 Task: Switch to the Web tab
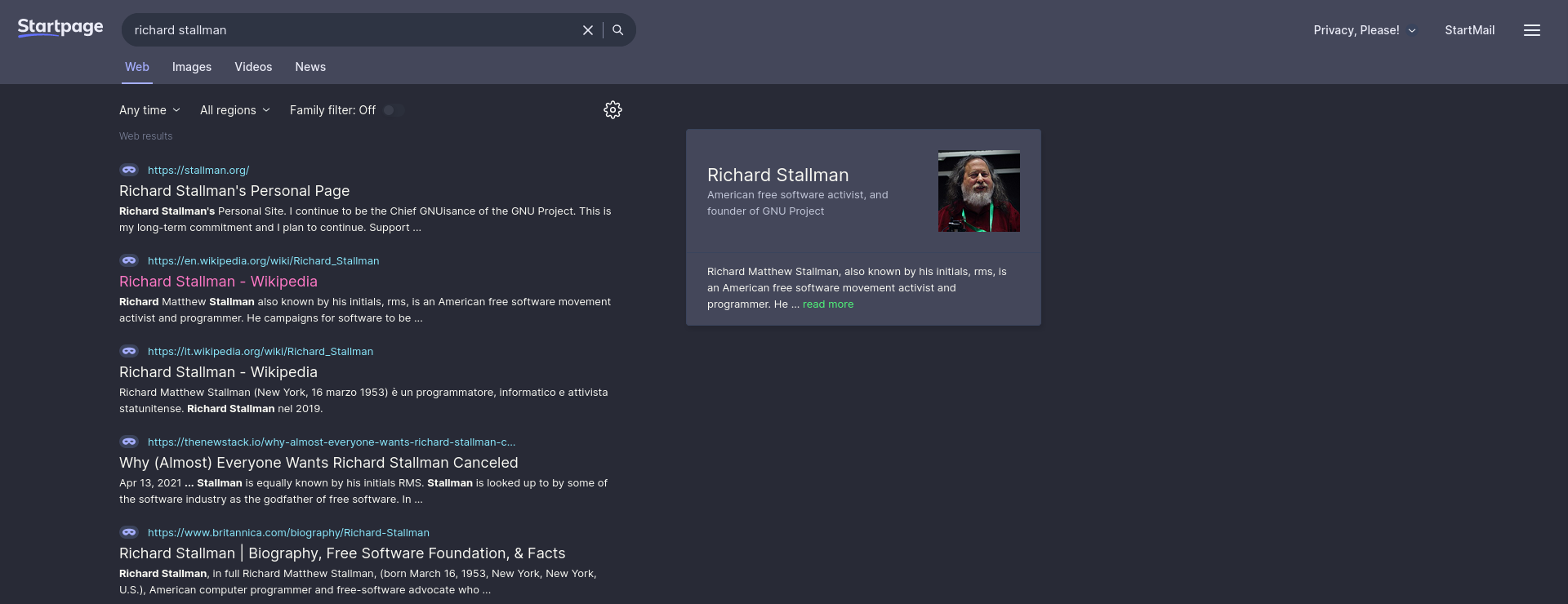137,67
